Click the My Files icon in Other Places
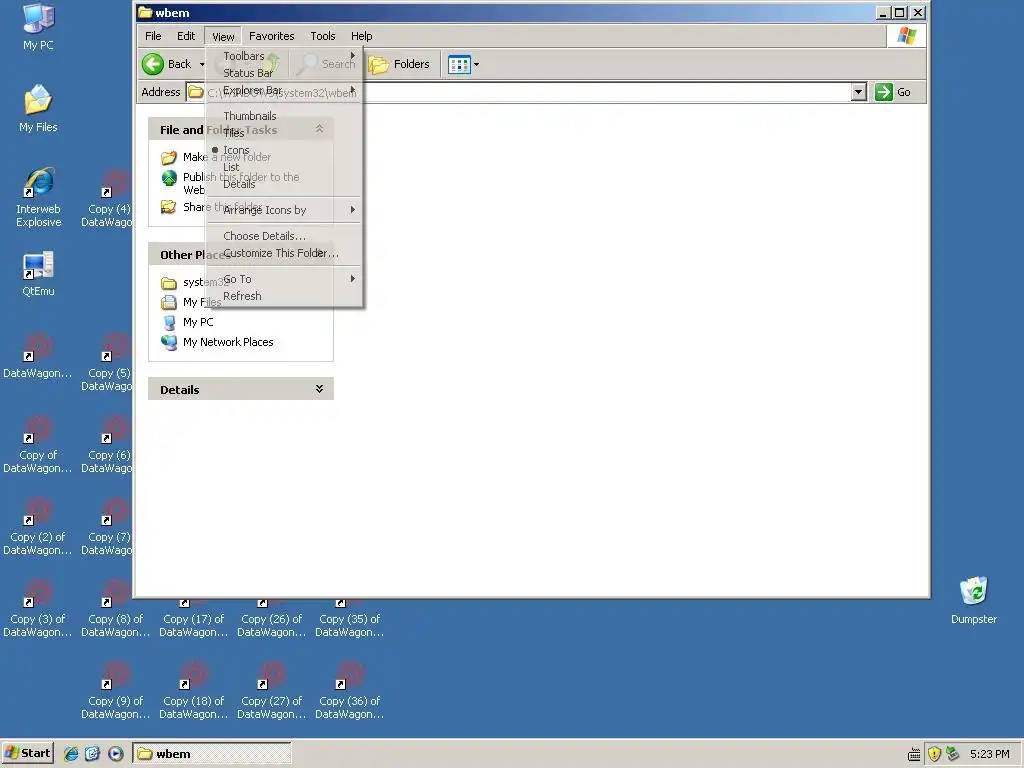This screenshot has width=1024, height=768. coord(169,302)
